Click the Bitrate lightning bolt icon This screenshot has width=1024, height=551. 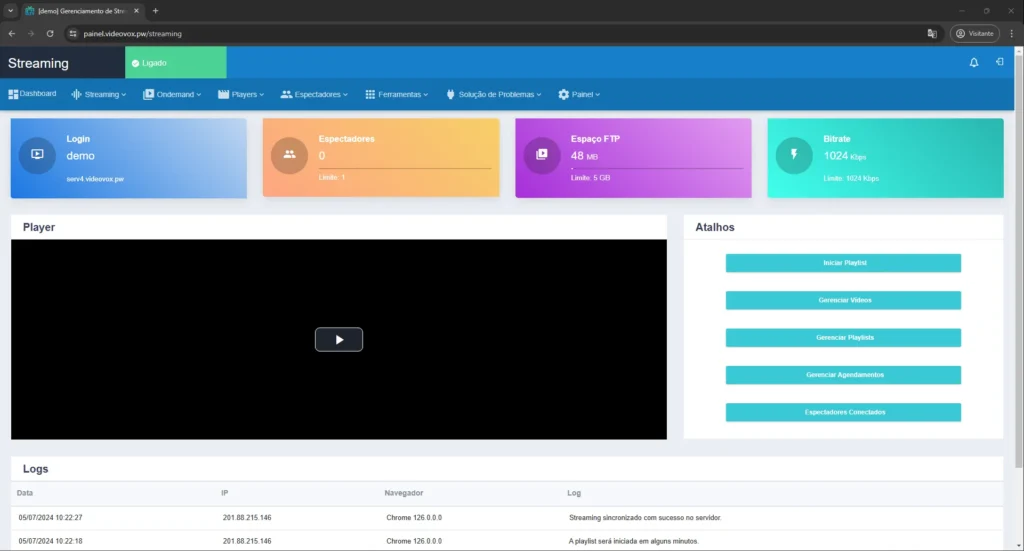[794, 155]
